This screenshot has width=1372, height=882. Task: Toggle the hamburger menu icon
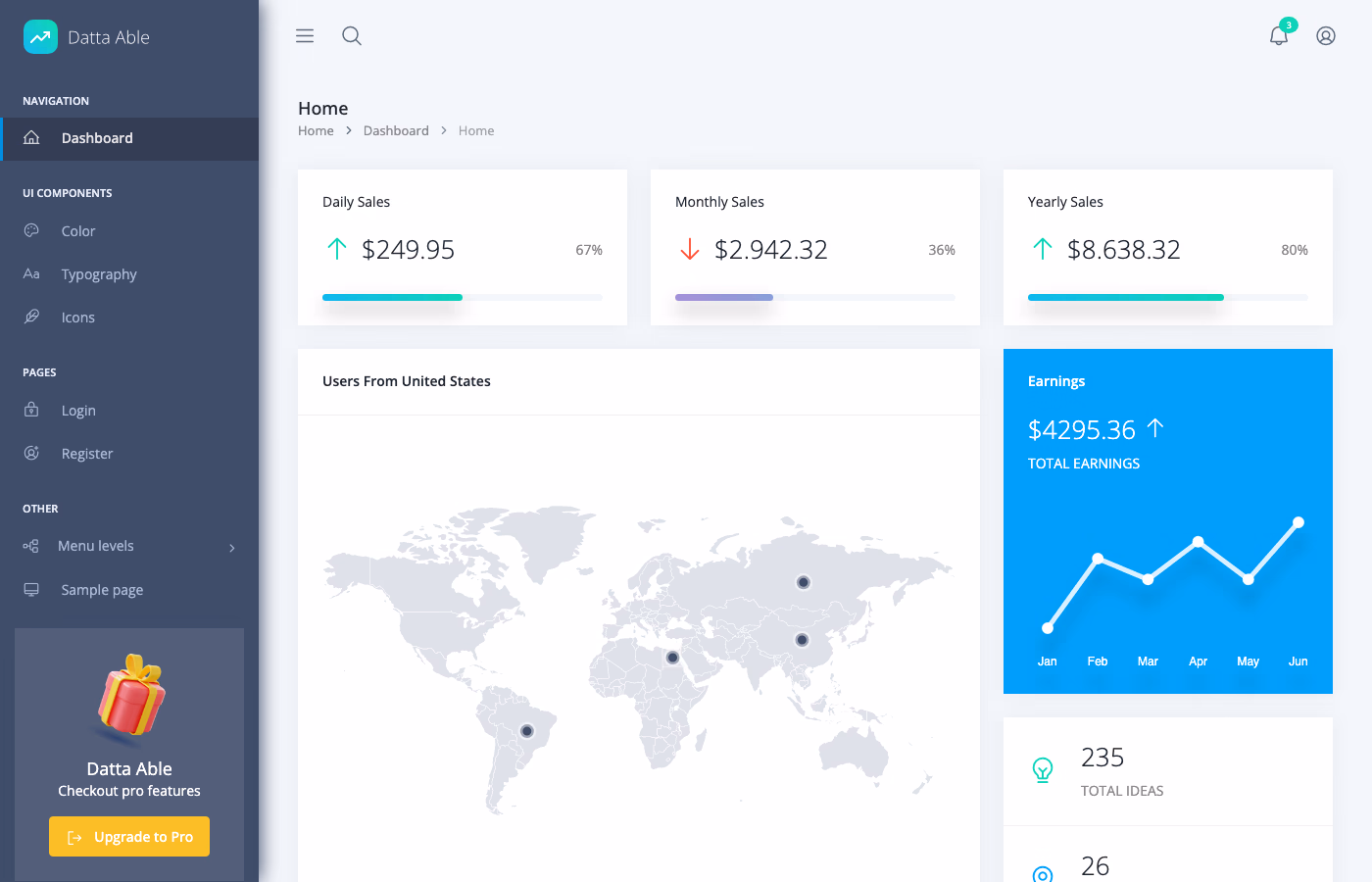coord(305,36)
